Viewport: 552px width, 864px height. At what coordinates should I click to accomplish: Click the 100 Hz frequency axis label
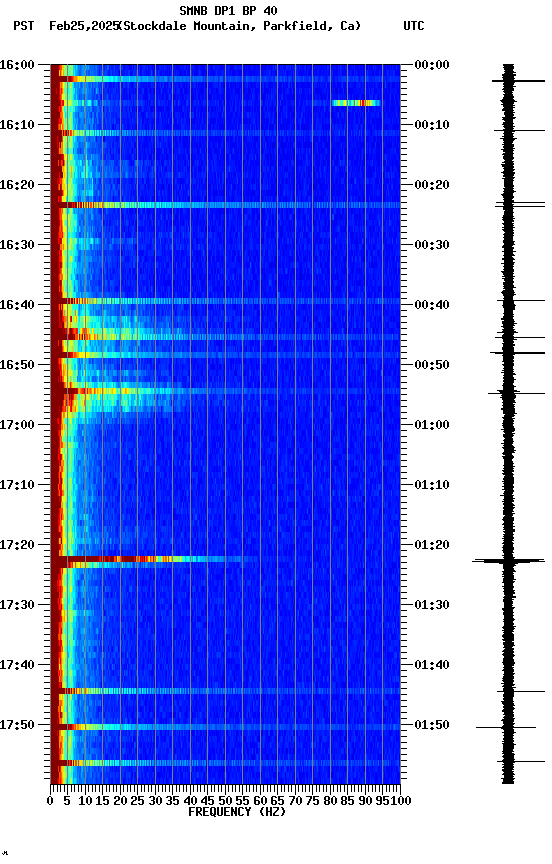(402, 801)
